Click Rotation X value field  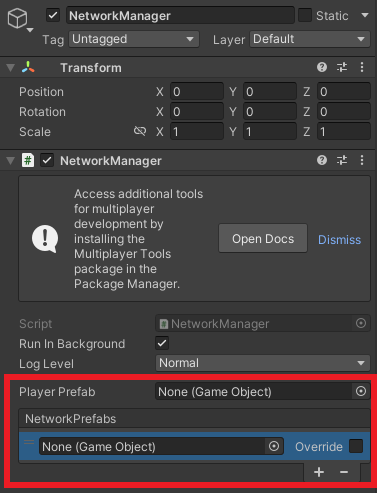tap(197, 111)
